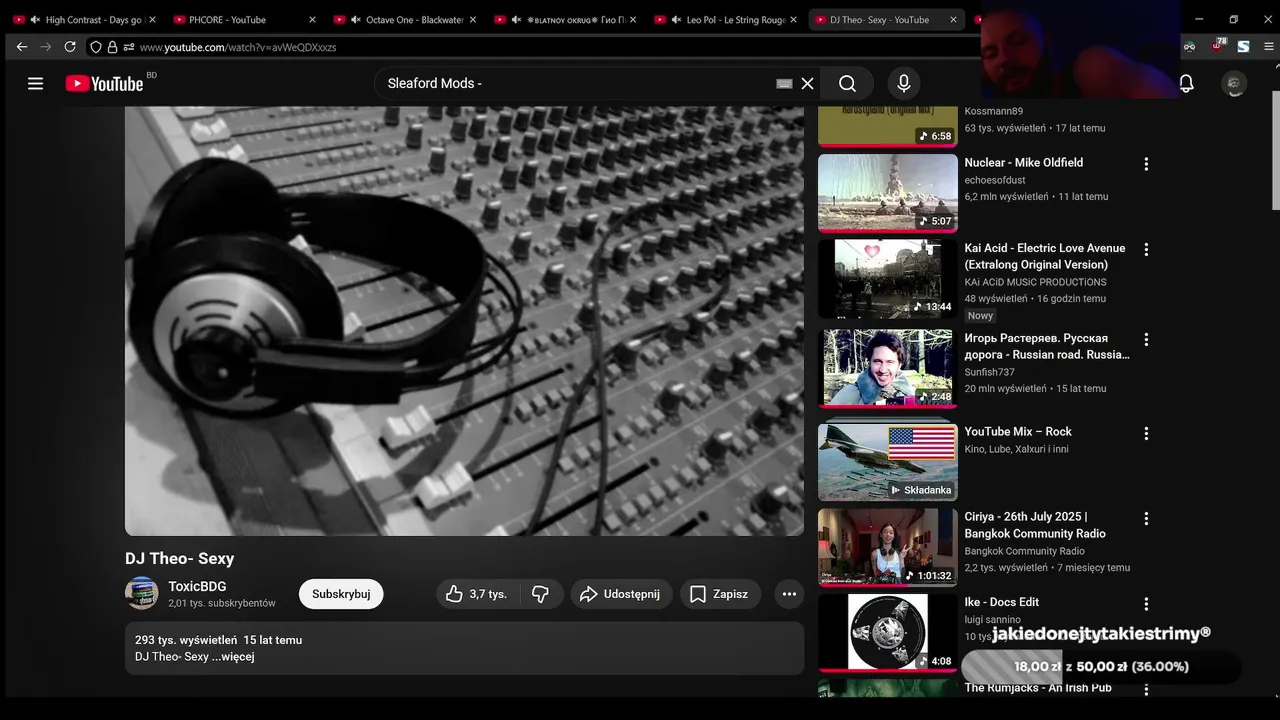Save video to playlist with Zapisz
Screen dimensions: 1280x720
click(x=720, y=594)
